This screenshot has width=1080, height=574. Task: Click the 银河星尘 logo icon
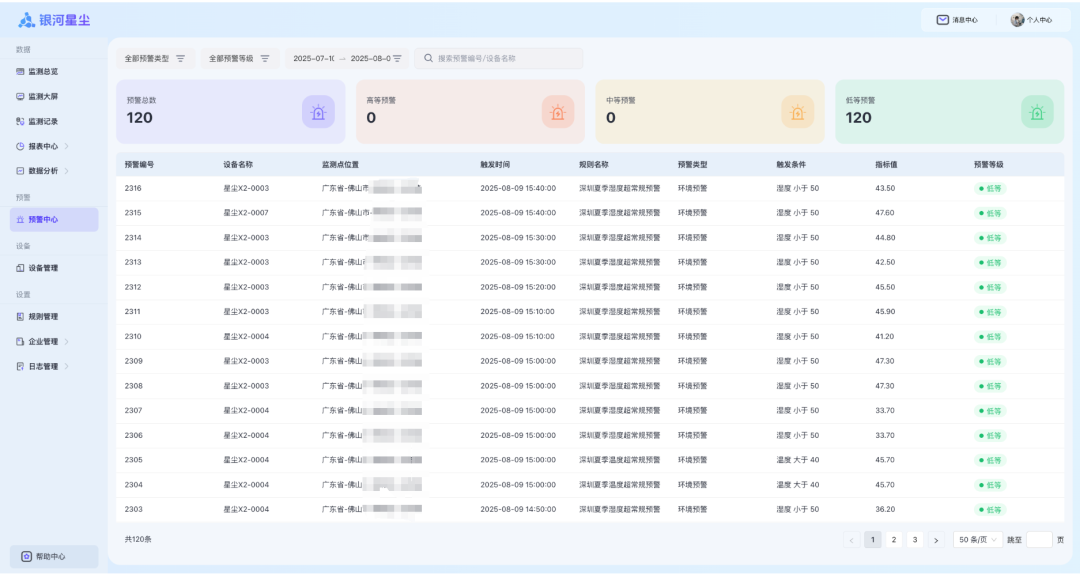click(26, 20)
